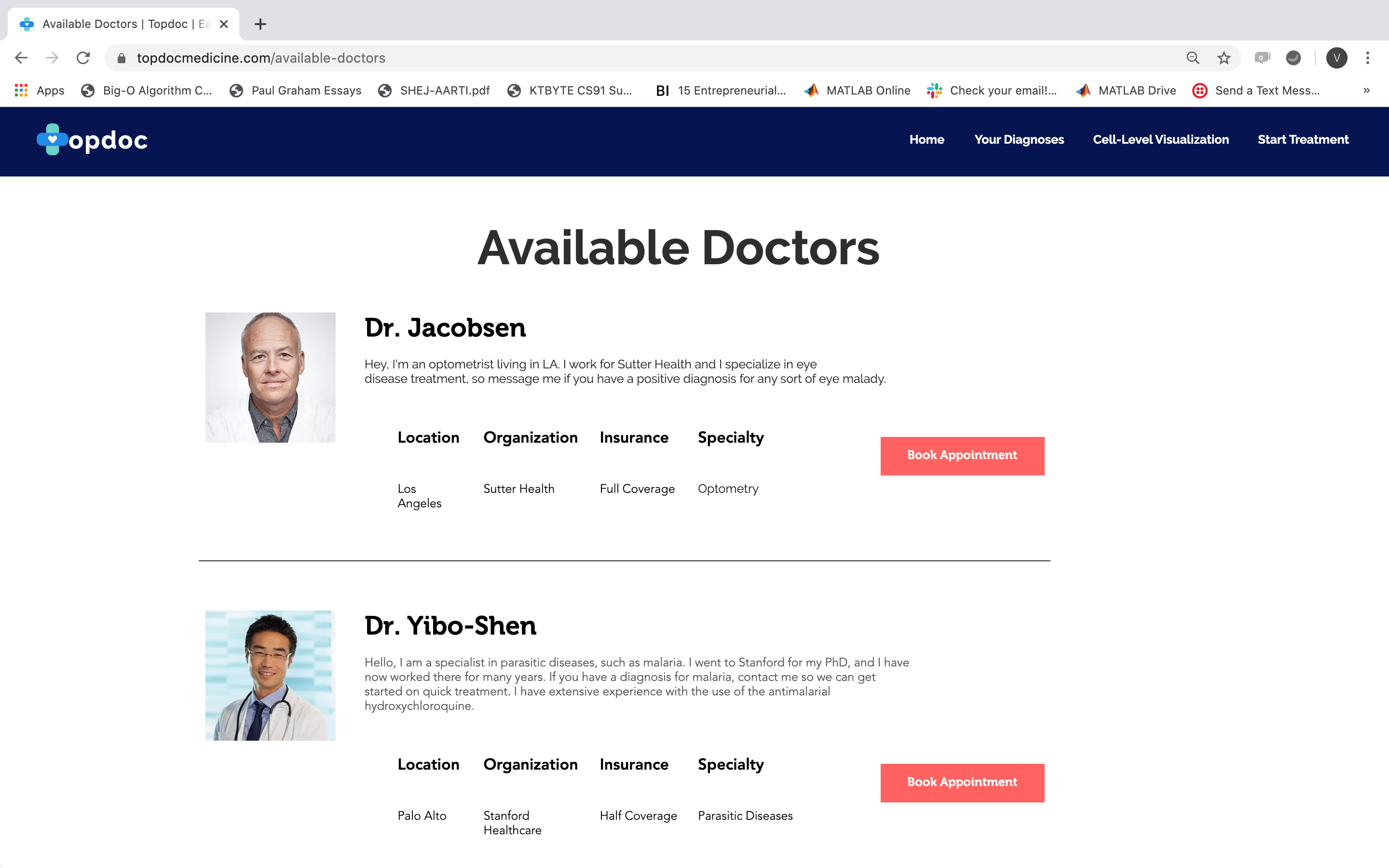Open the Apps grid shortcut

(39, 90)
